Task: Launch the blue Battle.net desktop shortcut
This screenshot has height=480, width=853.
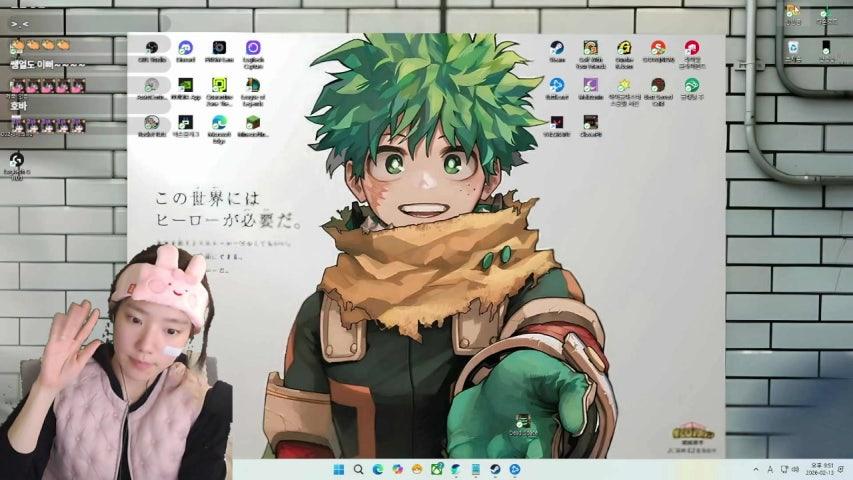Action: pos(557,89)
